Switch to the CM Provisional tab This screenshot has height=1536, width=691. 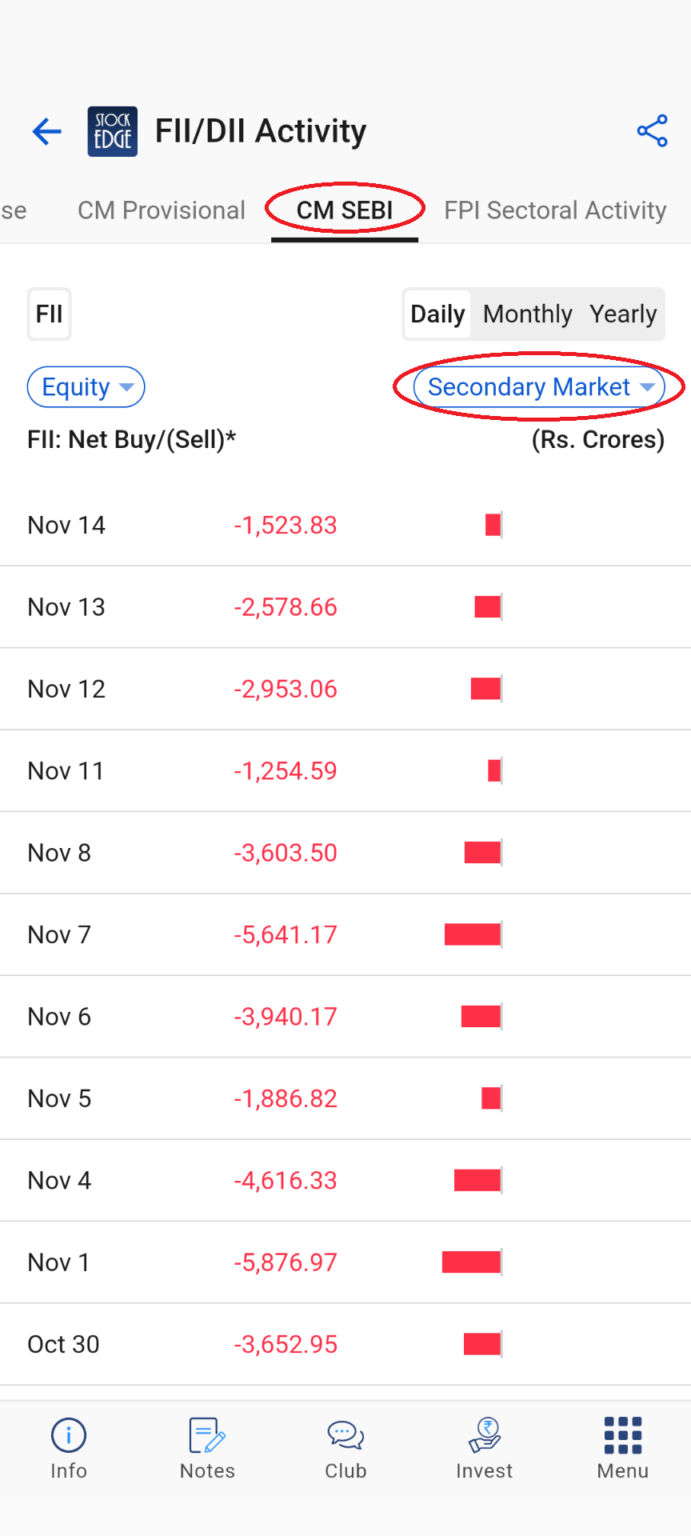tap(161, 211)
